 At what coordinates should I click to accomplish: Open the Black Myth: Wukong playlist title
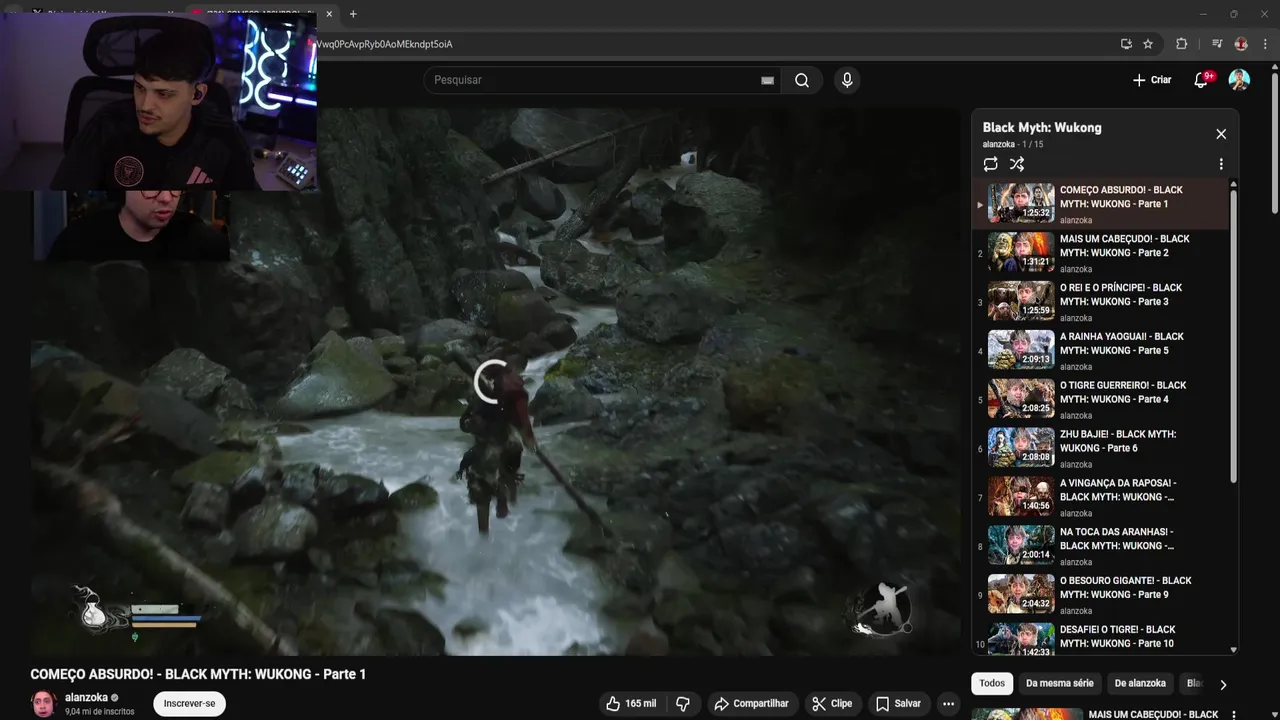(x=1042, y=128)
